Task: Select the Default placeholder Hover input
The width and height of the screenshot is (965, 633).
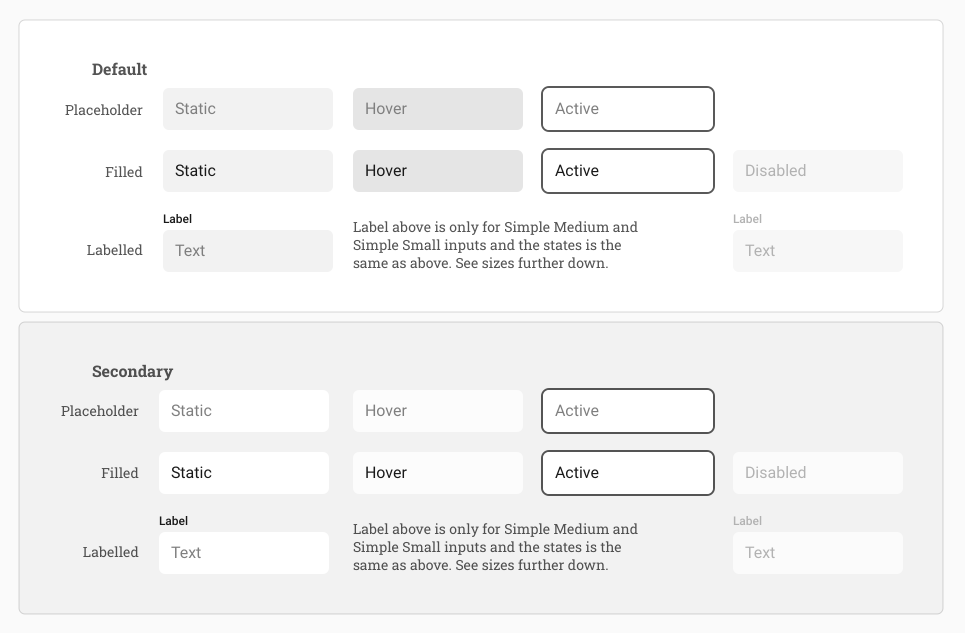Action: point(437,109)
